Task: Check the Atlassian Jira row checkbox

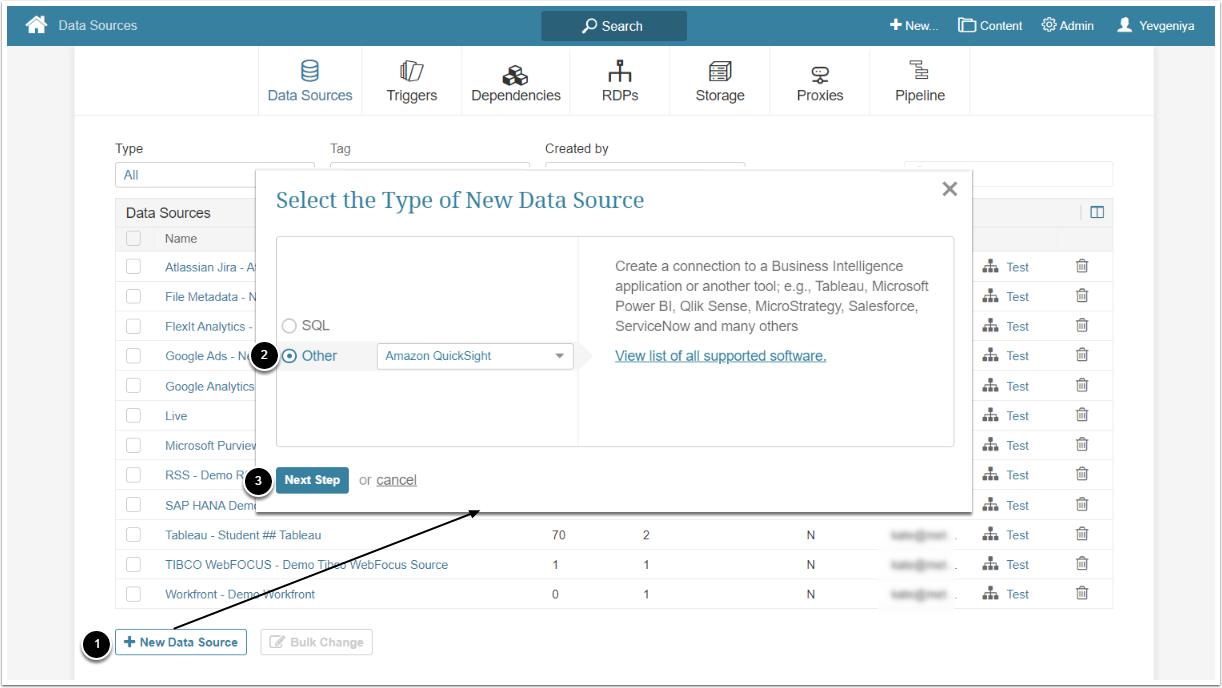Action: point(133,267)
